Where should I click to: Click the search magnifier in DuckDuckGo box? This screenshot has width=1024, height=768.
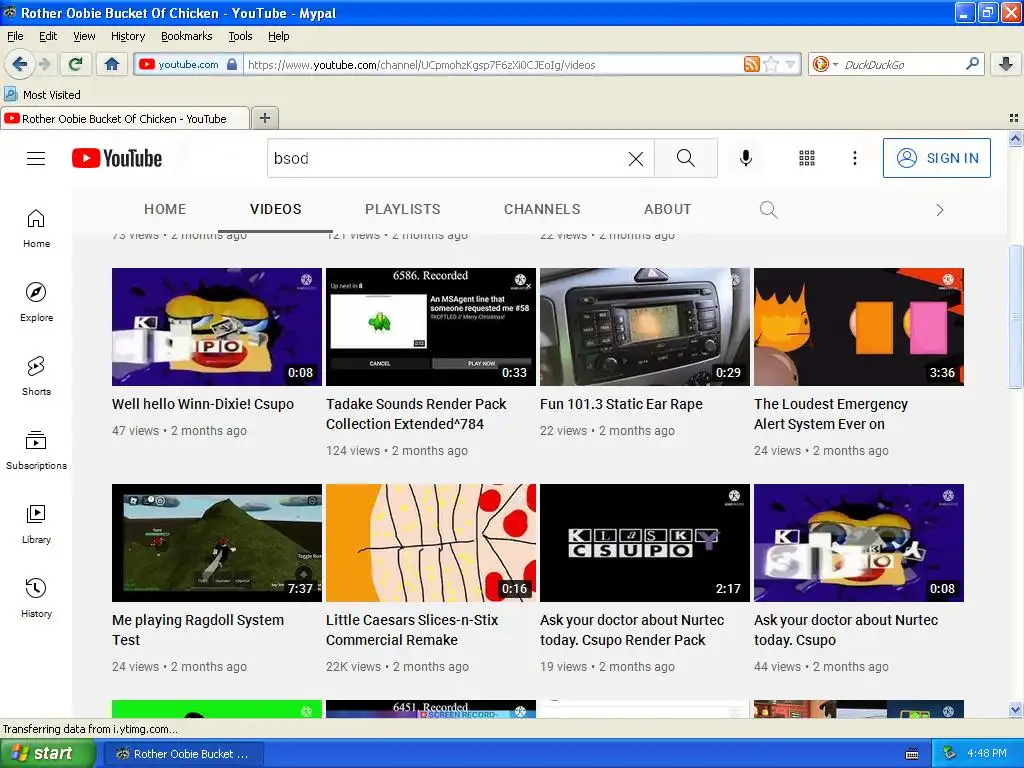click(972, 64)
